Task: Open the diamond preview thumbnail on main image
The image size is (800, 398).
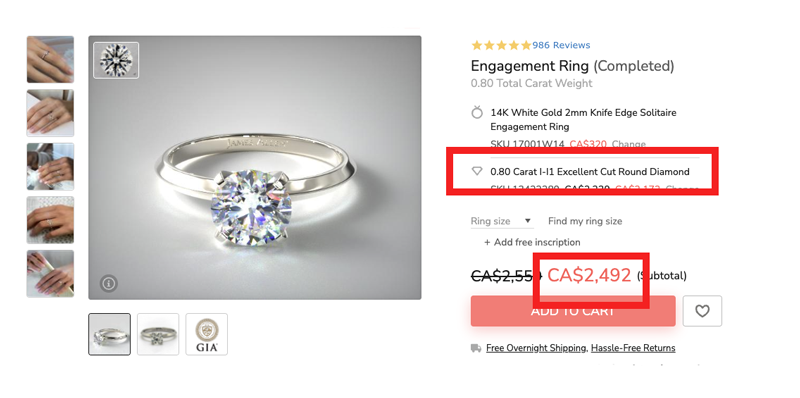Action: [116, 60]
